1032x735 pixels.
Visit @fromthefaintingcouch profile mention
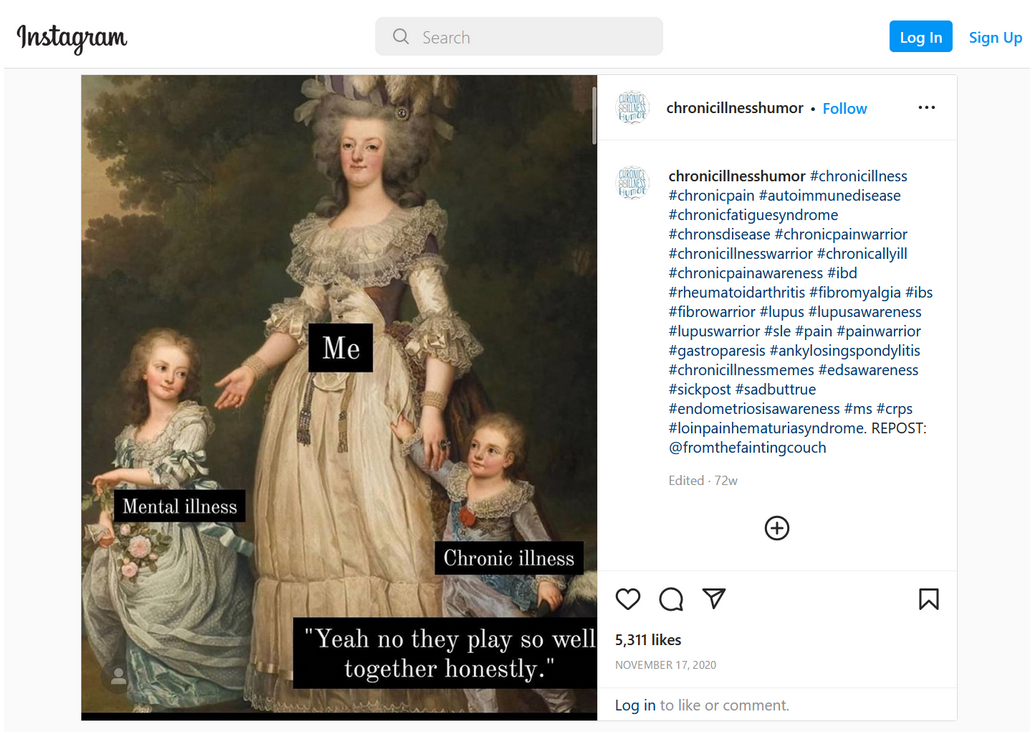(x=747, y=447)
